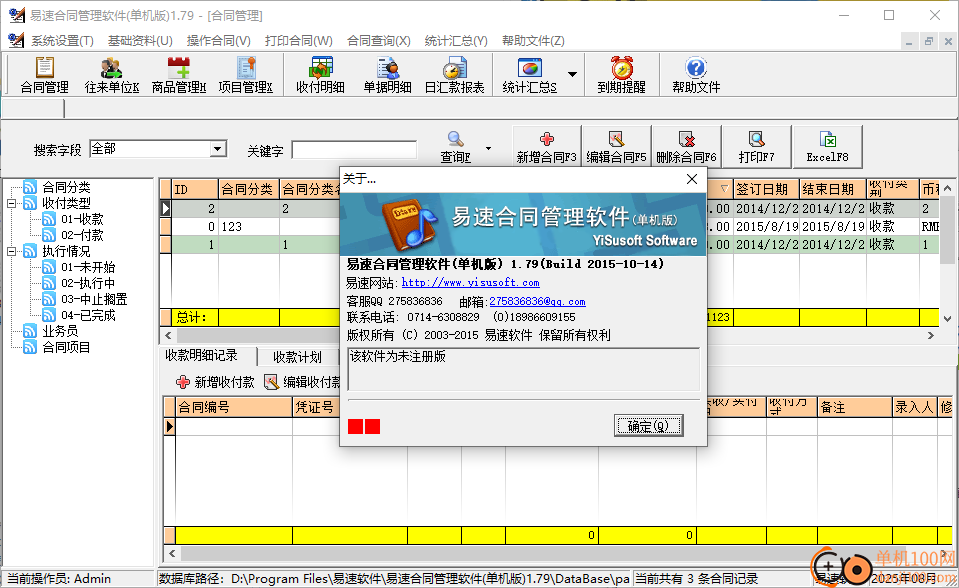The width and height of the screenshot is (959, 588).
Task: Switch to 收款计划 tab
Action: pyautogui.click(x=297, y=357)
